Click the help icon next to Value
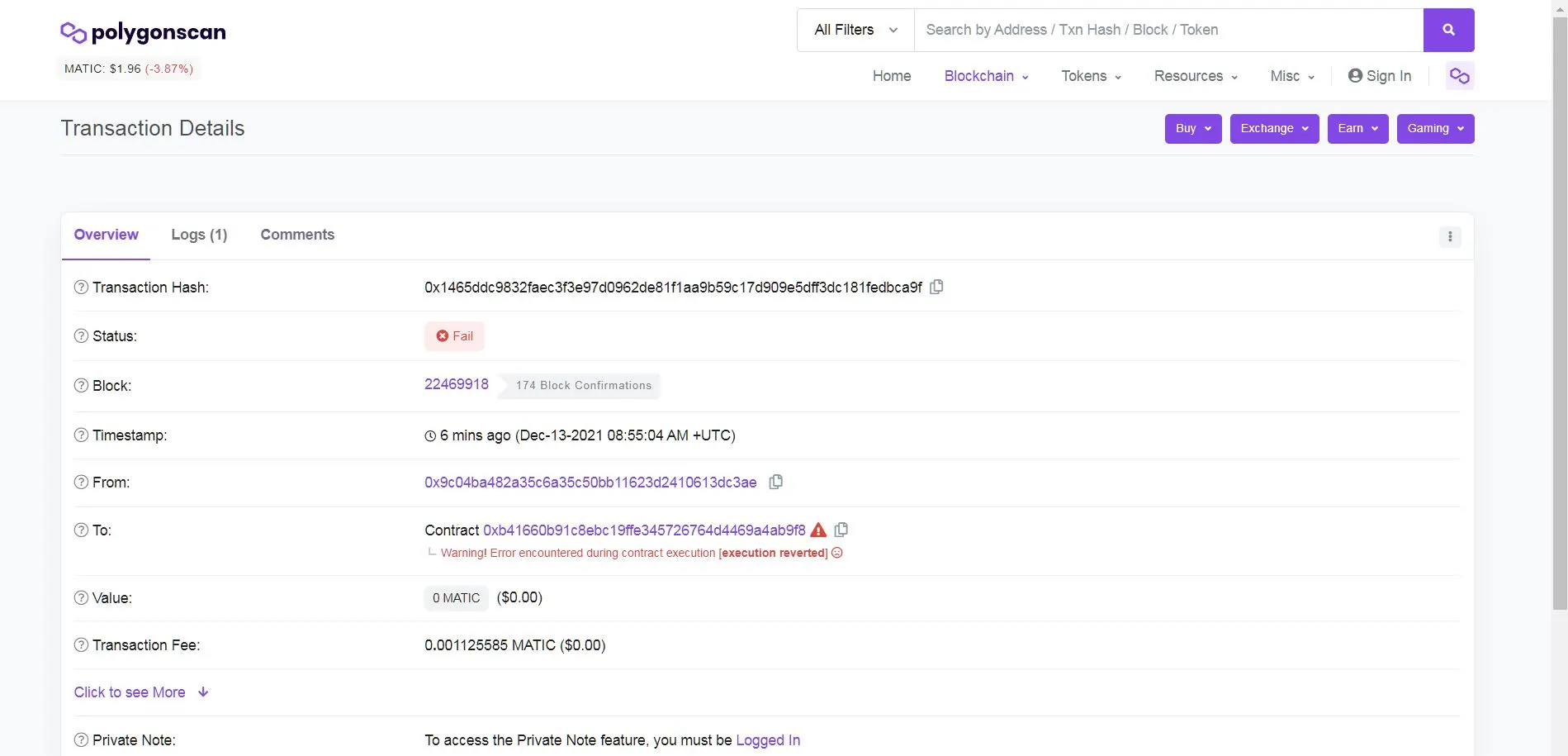Image resolution: width=1568 pixels, height=756 pixels. pos(81,598)
